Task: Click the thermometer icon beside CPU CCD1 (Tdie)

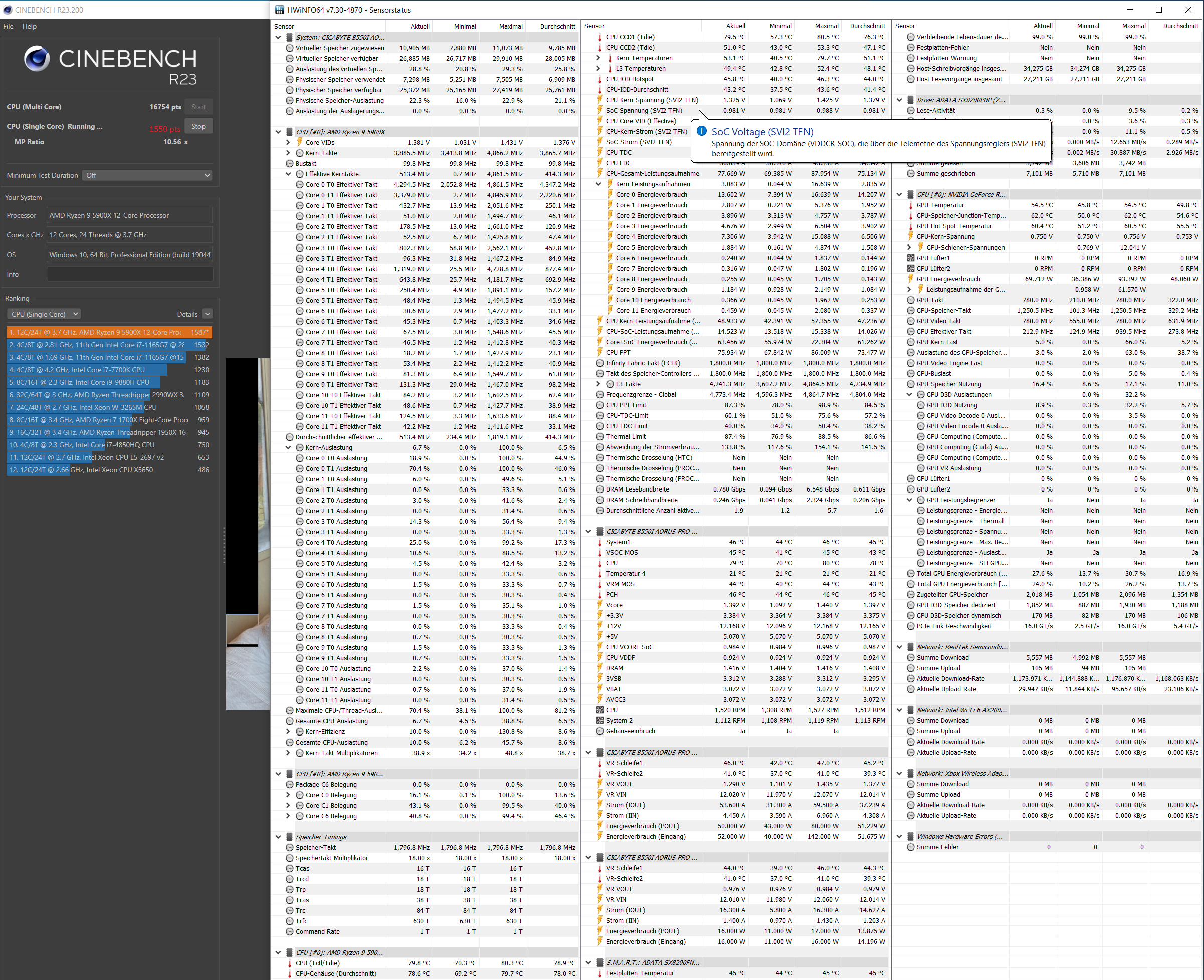Action: pos(599,37)
